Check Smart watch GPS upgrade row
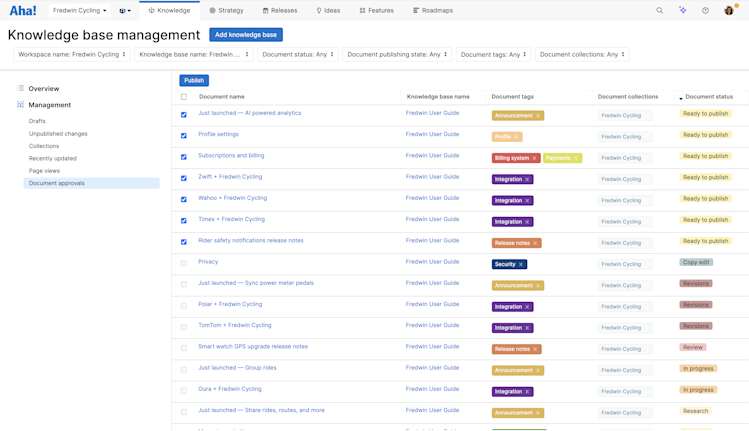749x431 pixels. click(184, 348)
